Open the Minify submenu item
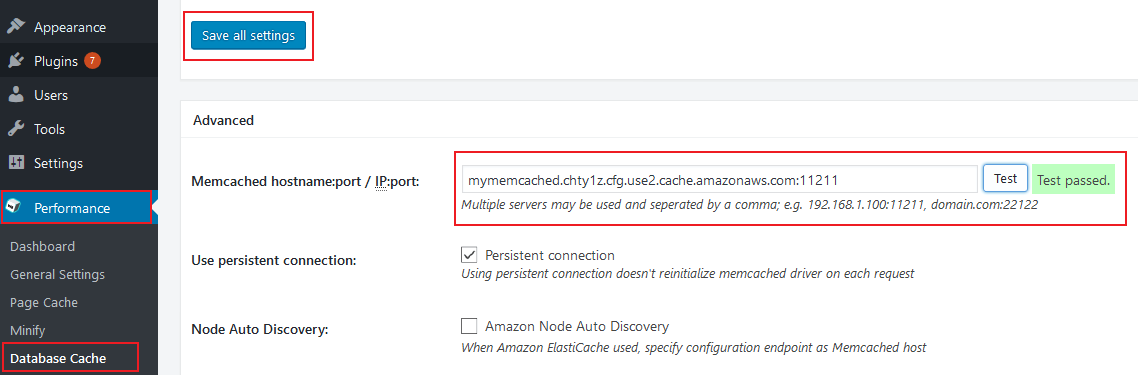The height and width of the screenshot is (375, 1138). click(x=28, y=331)
